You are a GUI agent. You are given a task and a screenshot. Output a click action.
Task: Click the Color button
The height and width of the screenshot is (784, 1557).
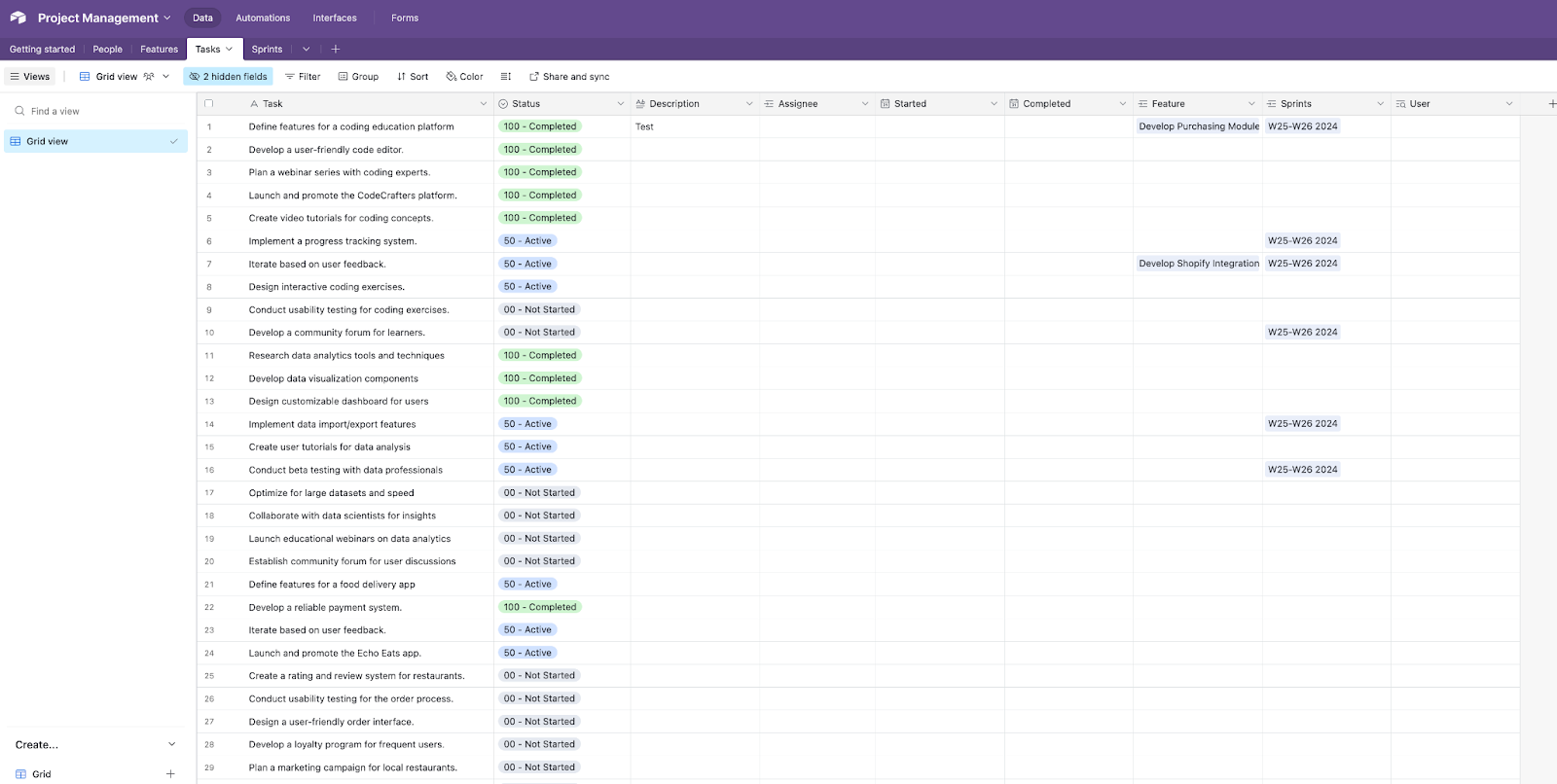(464, 77)
